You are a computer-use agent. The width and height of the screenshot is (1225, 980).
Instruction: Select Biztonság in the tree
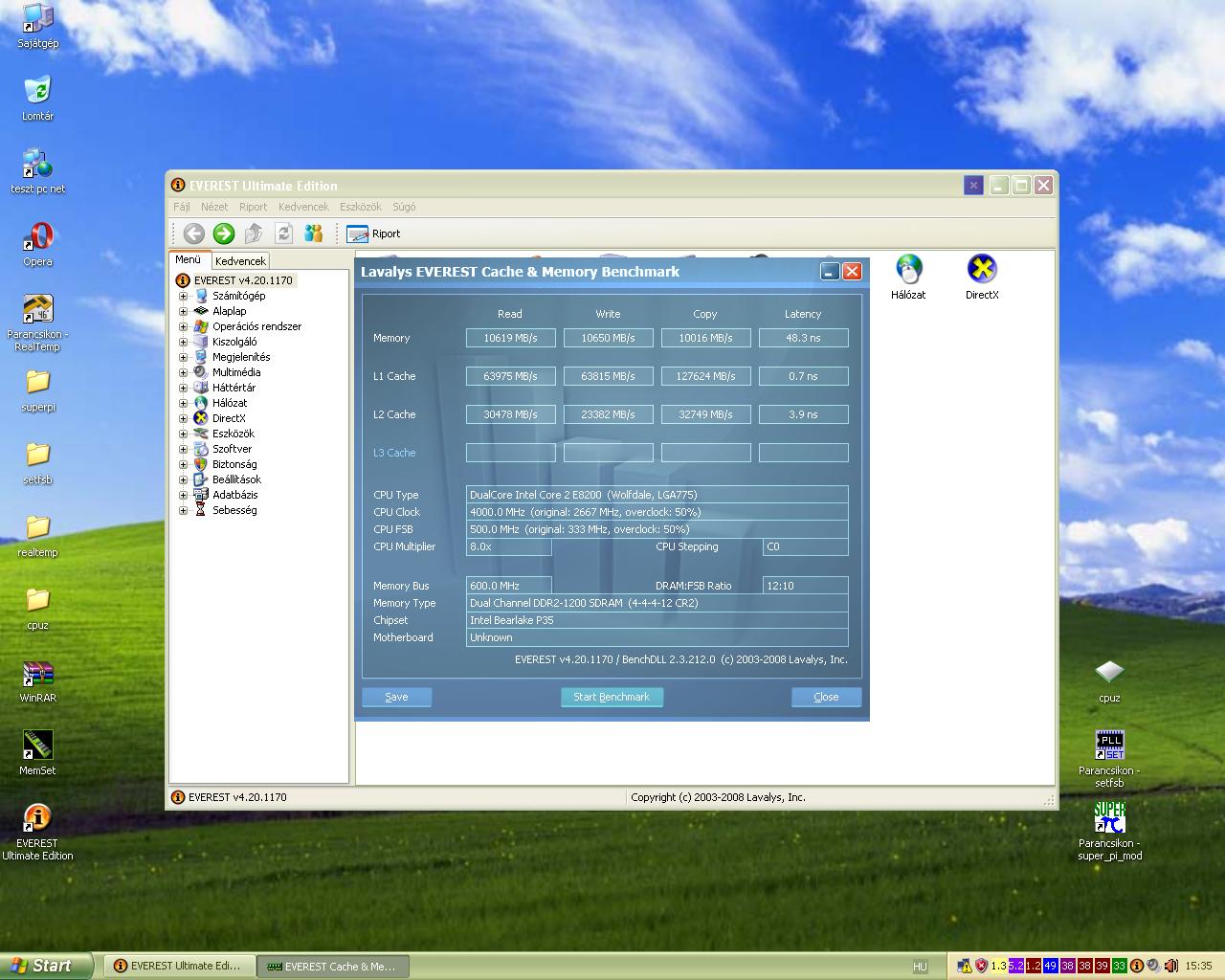coord(234,464)
